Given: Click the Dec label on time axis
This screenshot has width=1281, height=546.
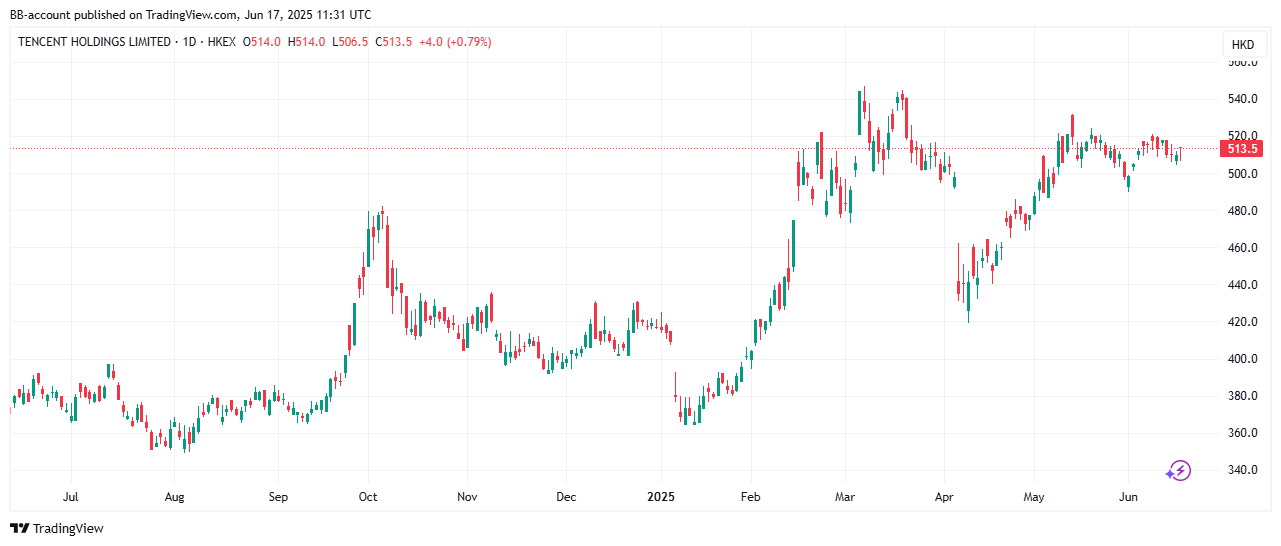Looking at the screenshot, I should pos(566,496).
